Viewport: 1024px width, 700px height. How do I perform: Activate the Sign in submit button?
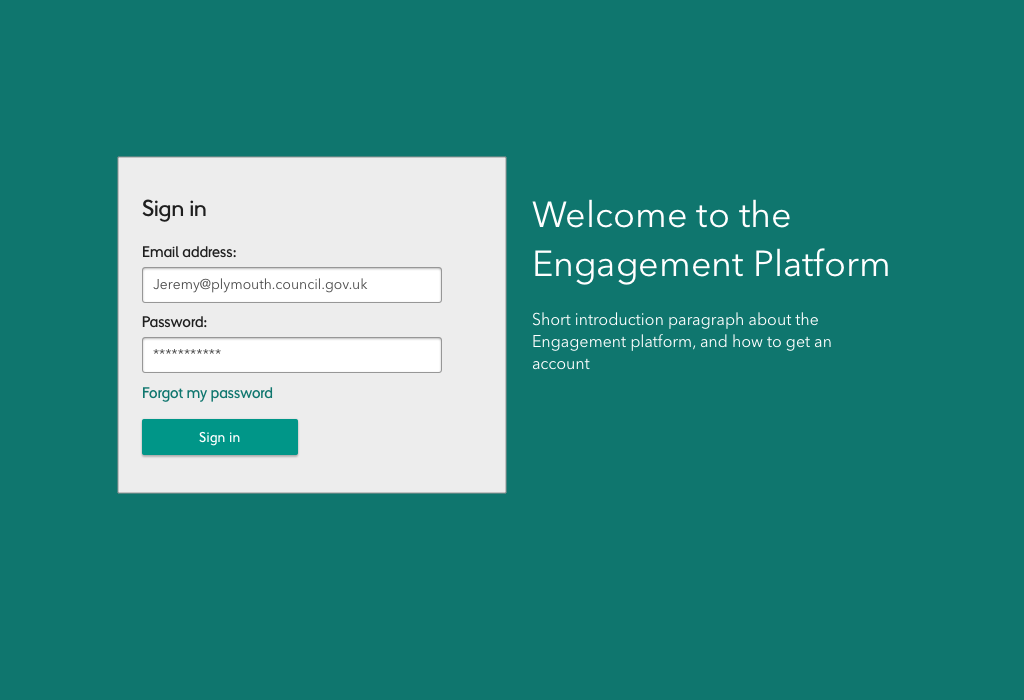(x=219, y=437)
